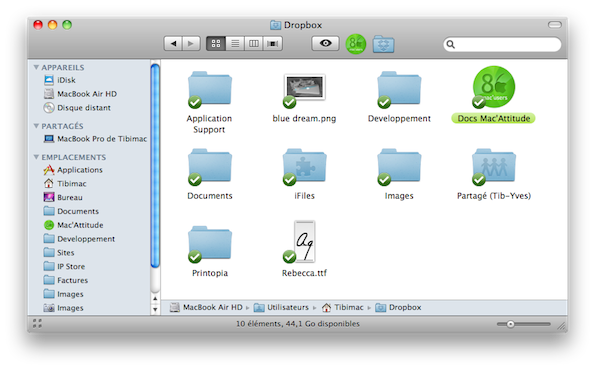Viewport: 595px width, 370px height.
Task: Click the blue dream.png file name
Action: click(304, 118)
